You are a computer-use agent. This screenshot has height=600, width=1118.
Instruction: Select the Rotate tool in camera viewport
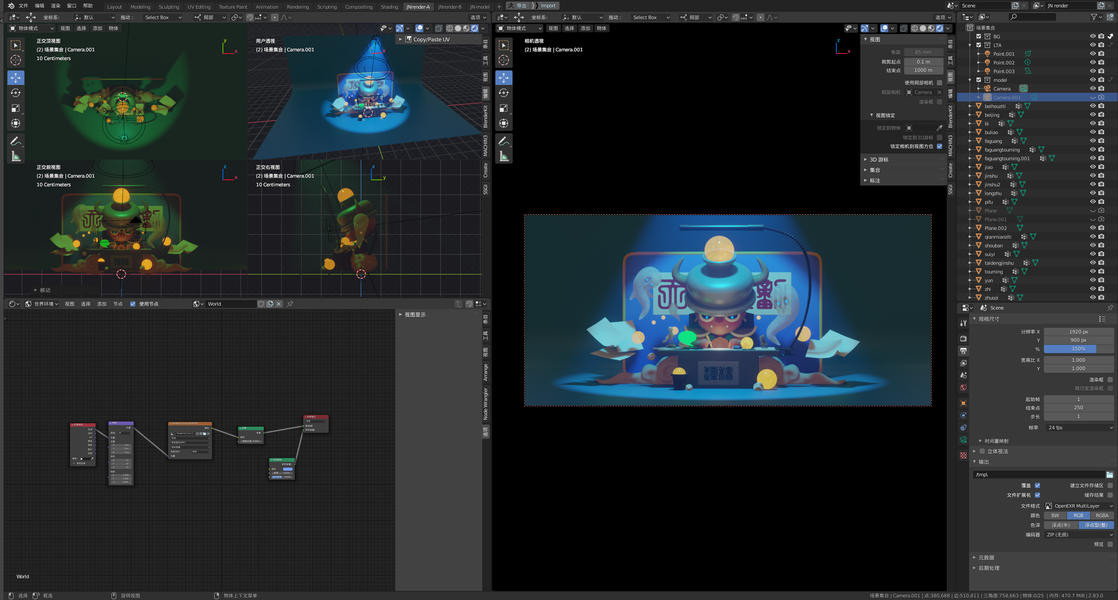503,93
